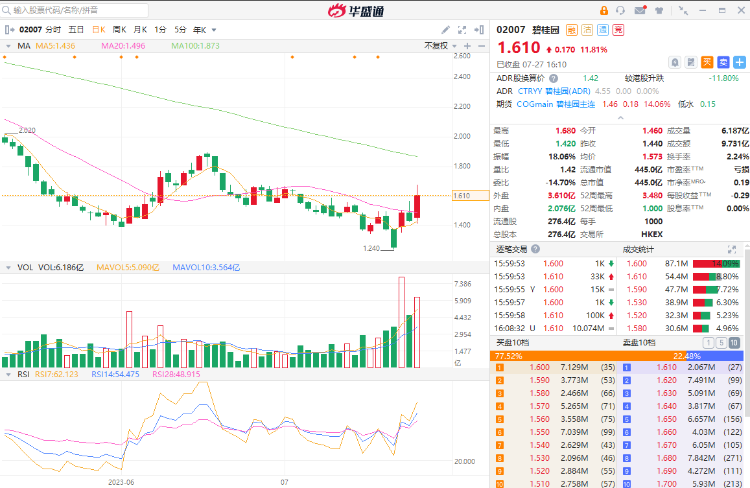
Task: Open the note memo icon
Action: [691, 62]
